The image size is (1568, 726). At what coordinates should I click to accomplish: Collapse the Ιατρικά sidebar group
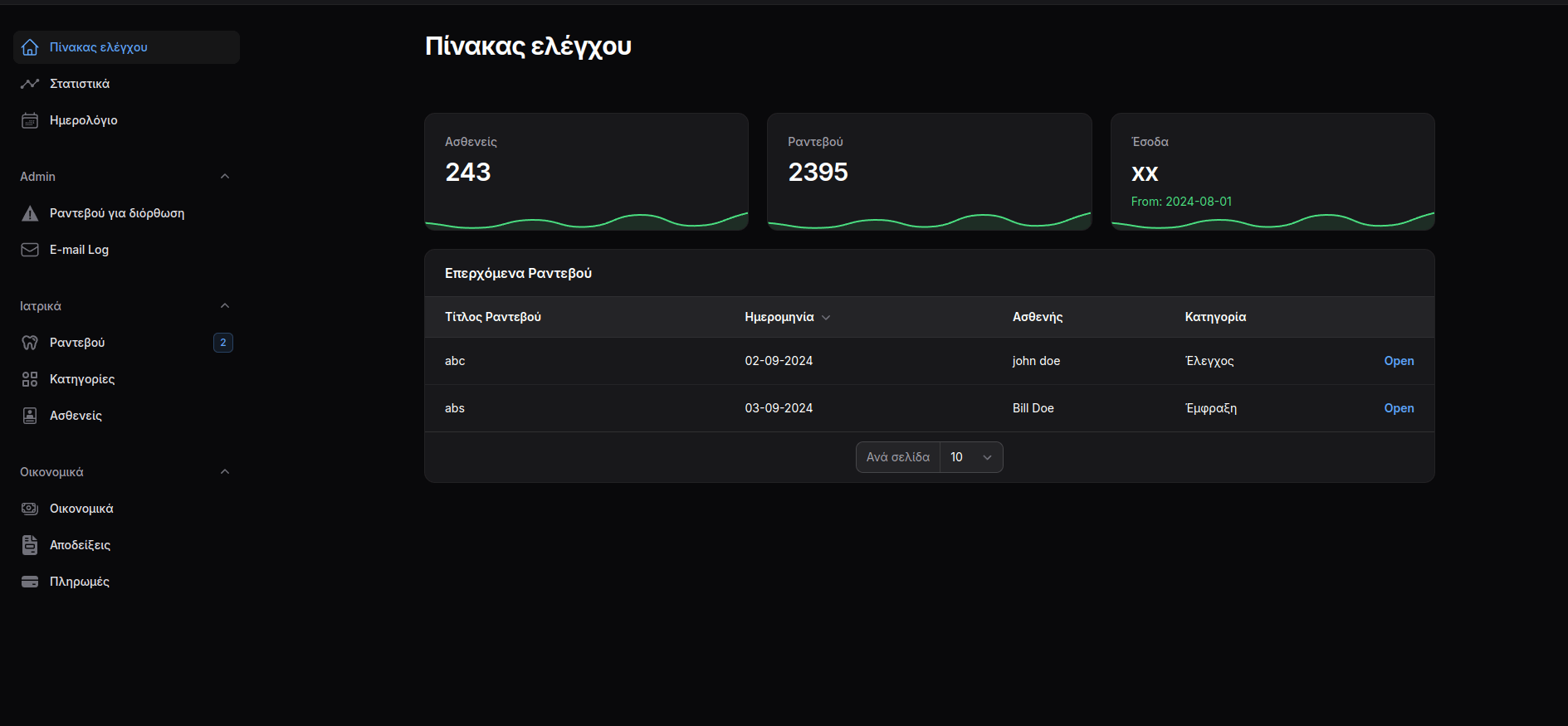point(224,306)
